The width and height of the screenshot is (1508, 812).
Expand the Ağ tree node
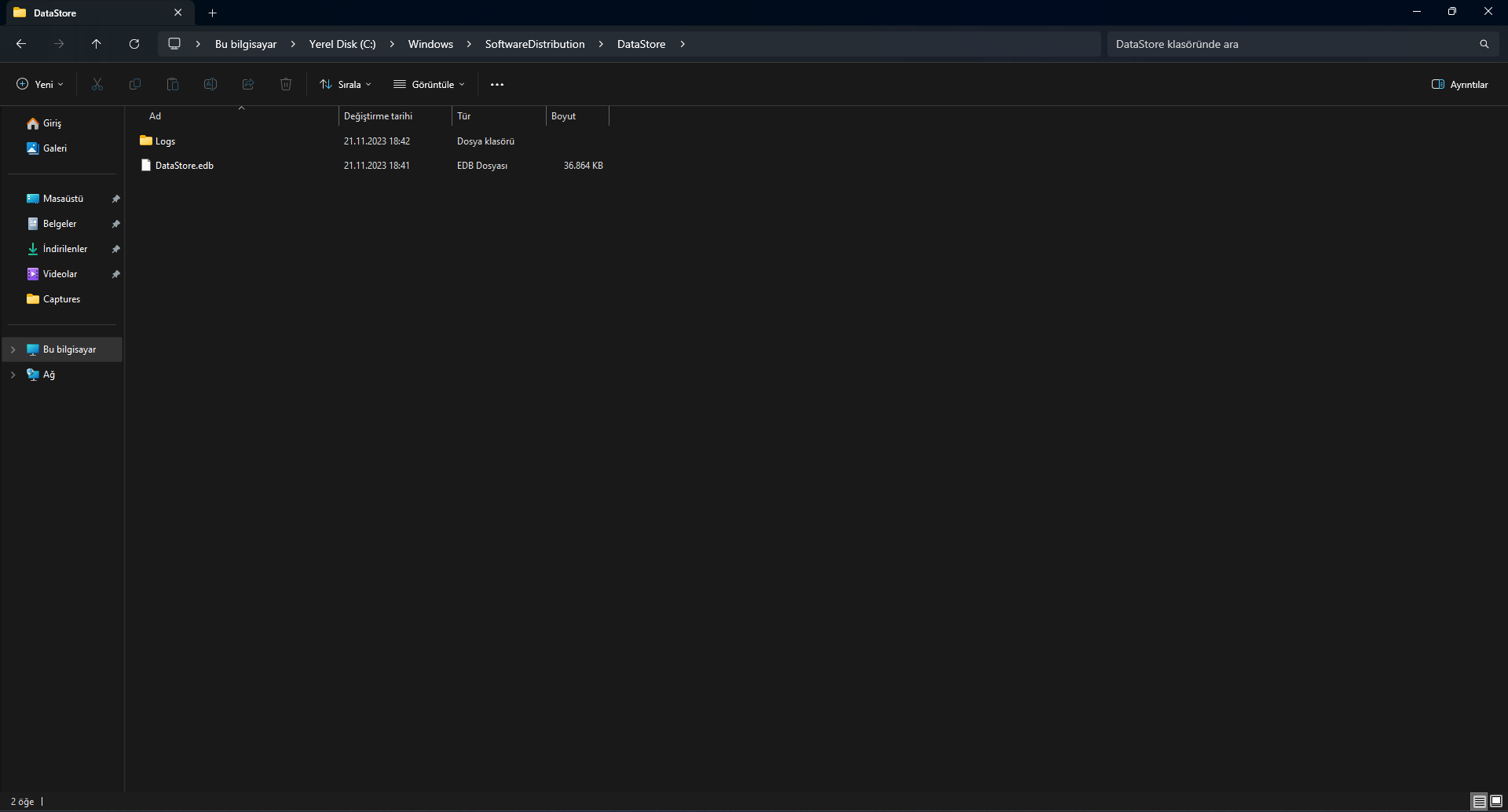coord(13,375)
